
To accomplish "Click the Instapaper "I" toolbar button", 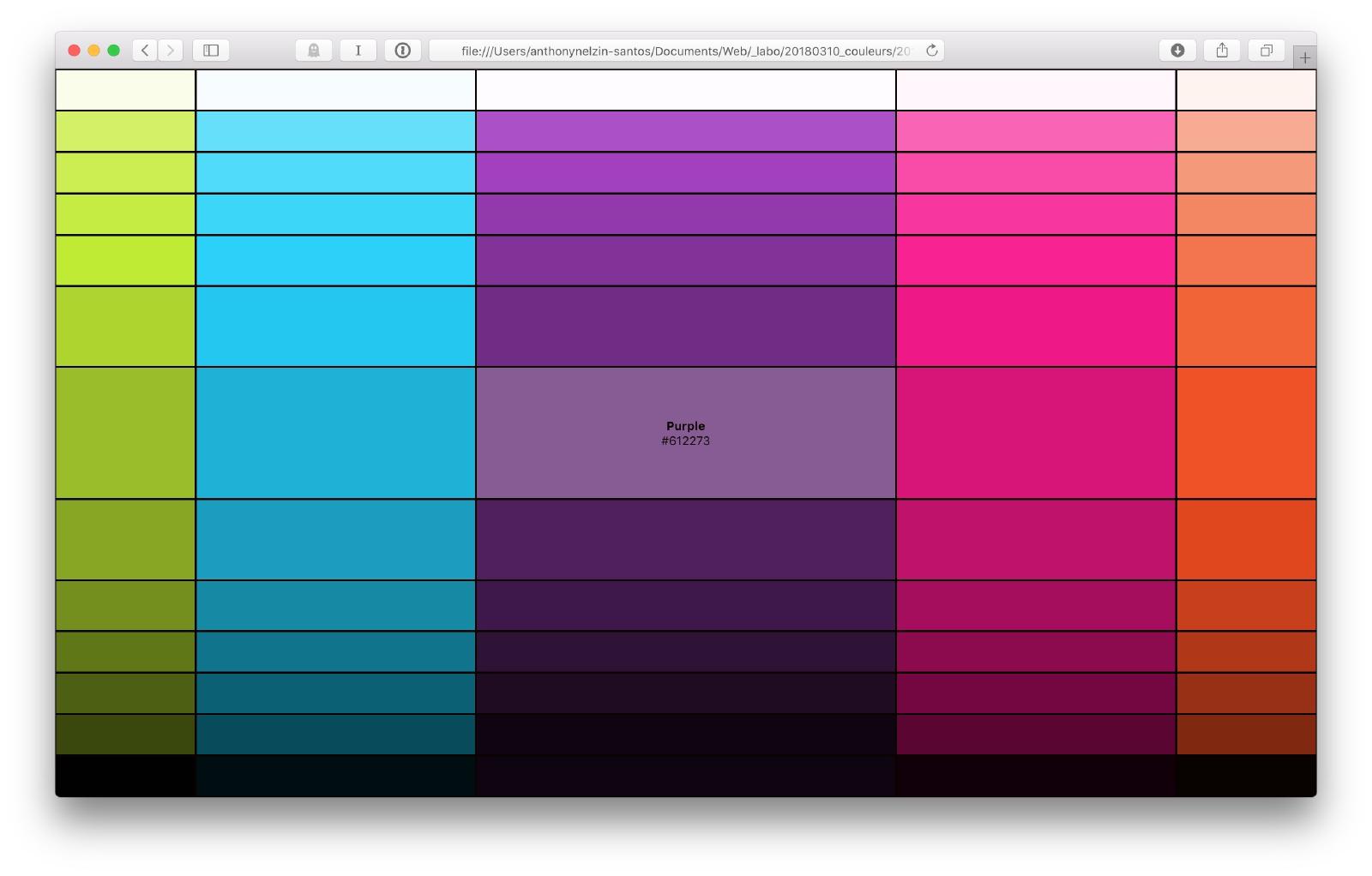I will [x=358, y=51].
